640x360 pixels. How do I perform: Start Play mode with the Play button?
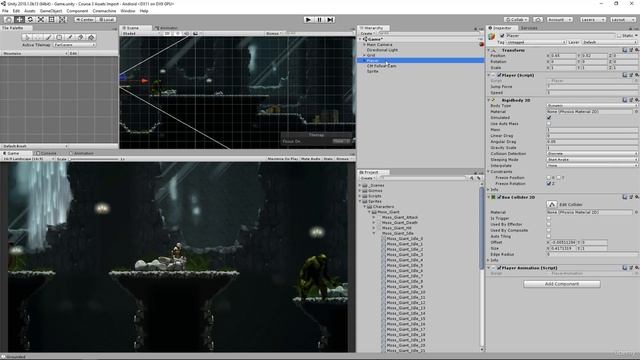(309, 20)
